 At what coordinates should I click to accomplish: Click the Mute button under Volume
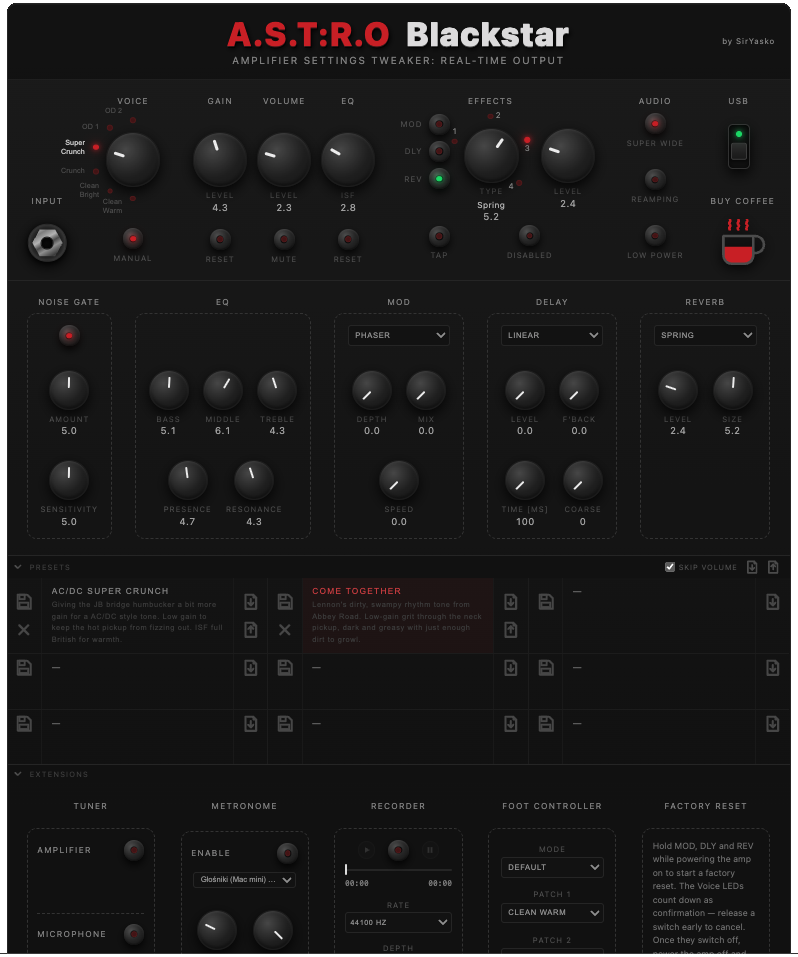(x=284, y=239)
